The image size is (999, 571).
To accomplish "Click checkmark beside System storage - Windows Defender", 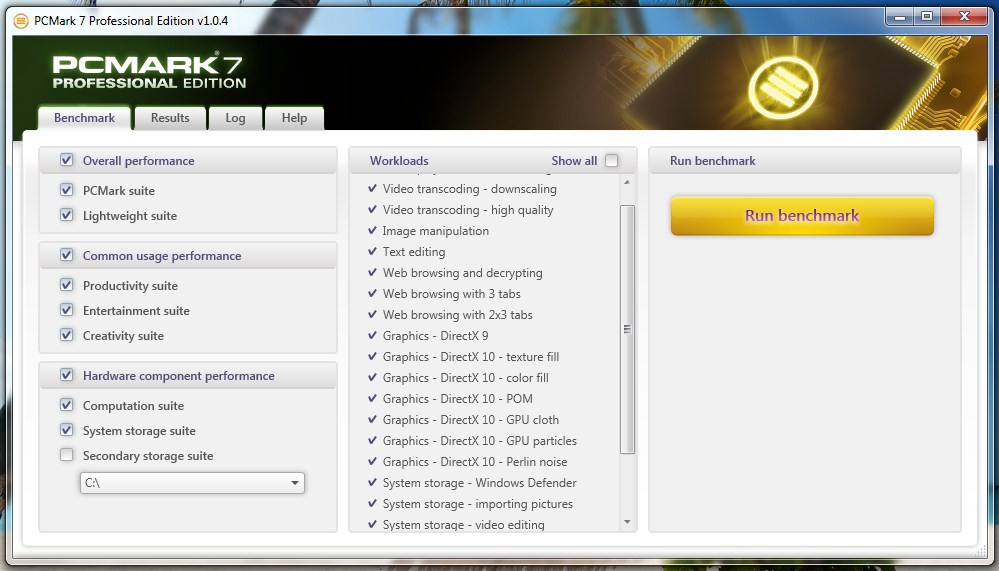I will click(372, 483).
